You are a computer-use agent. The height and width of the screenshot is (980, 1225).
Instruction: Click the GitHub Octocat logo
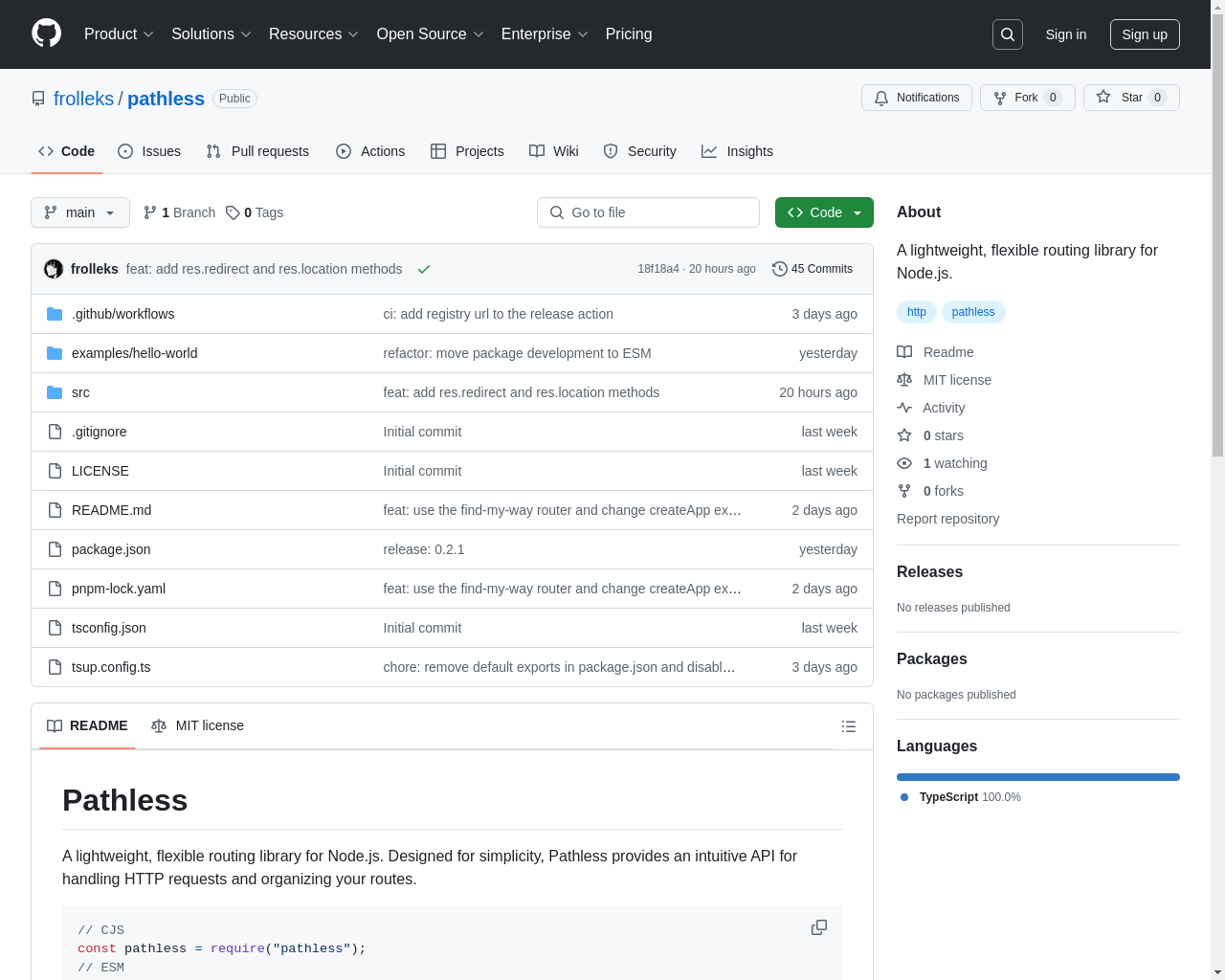[x=46, y=33]
